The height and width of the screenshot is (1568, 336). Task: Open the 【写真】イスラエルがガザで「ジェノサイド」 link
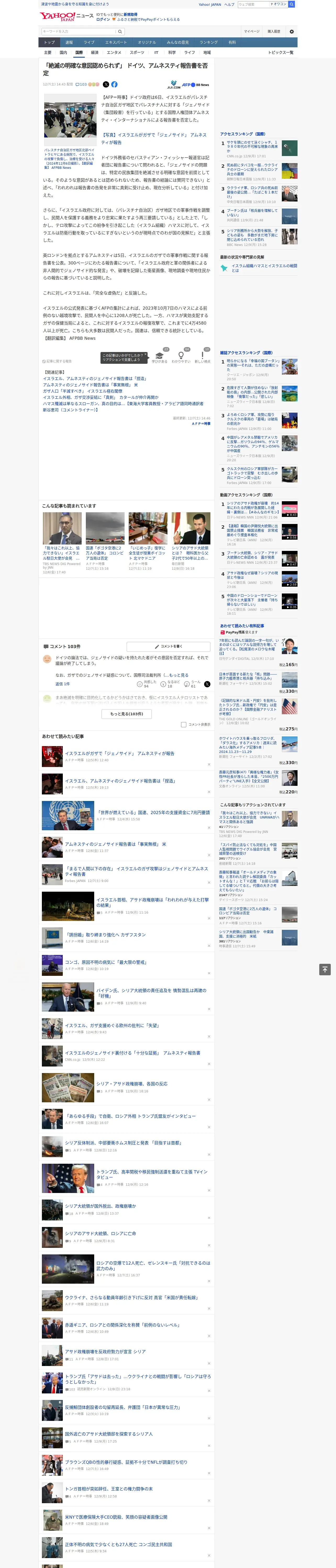154,139
